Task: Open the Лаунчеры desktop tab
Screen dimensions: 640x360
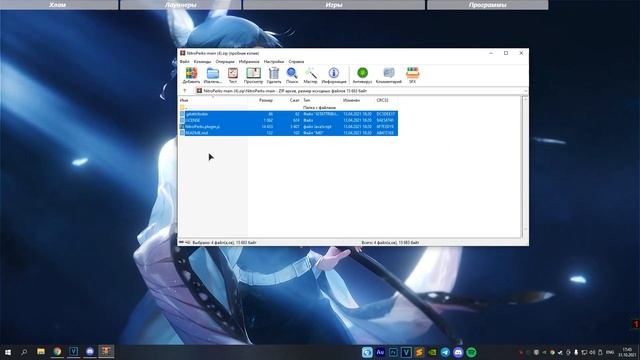Action: click(x=180, y=5)
